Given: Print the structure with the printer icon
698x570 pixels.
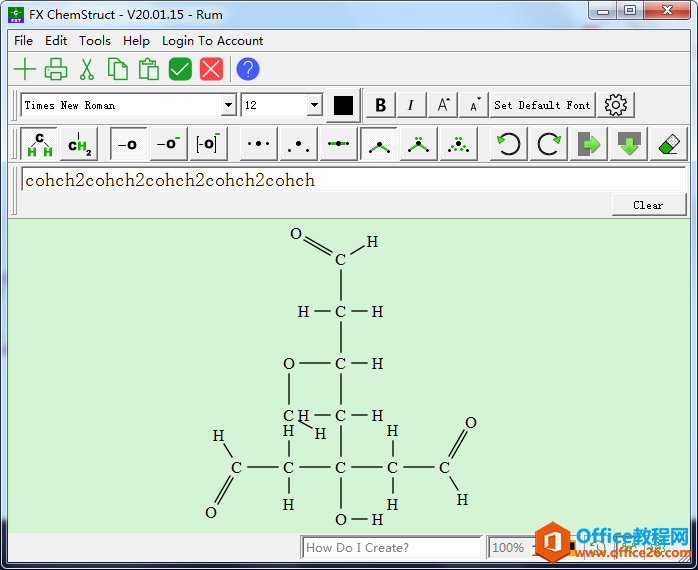Looking at the screenshot, I should click(x=56, y=69).
